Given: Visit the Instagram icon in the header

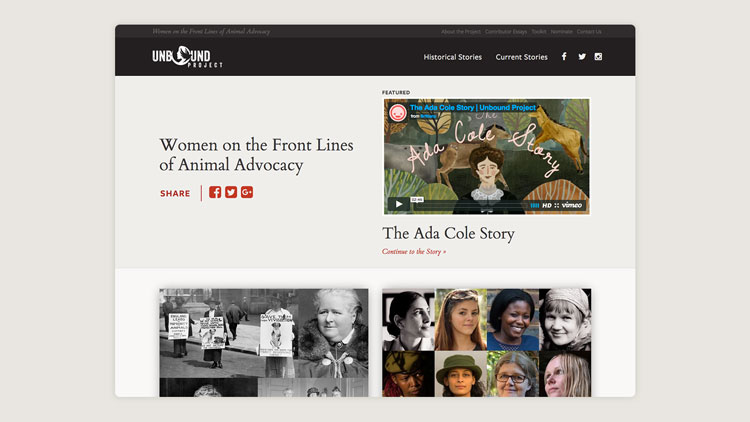Looking at the screenshot, I should pyautogui.click(x=599, y=57).
